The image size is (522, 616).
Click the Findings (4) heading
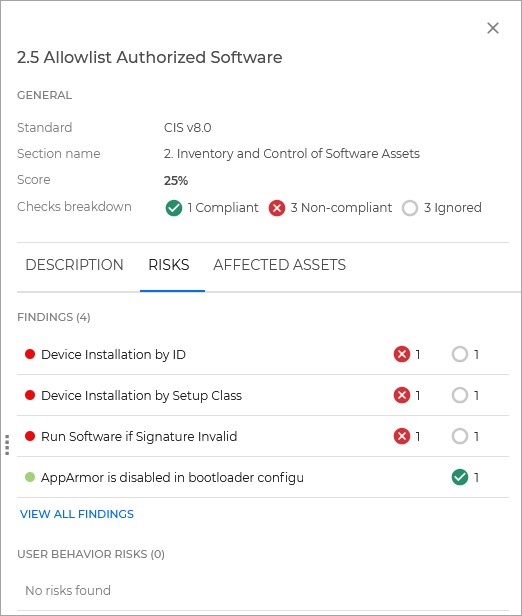click(54, 317)
